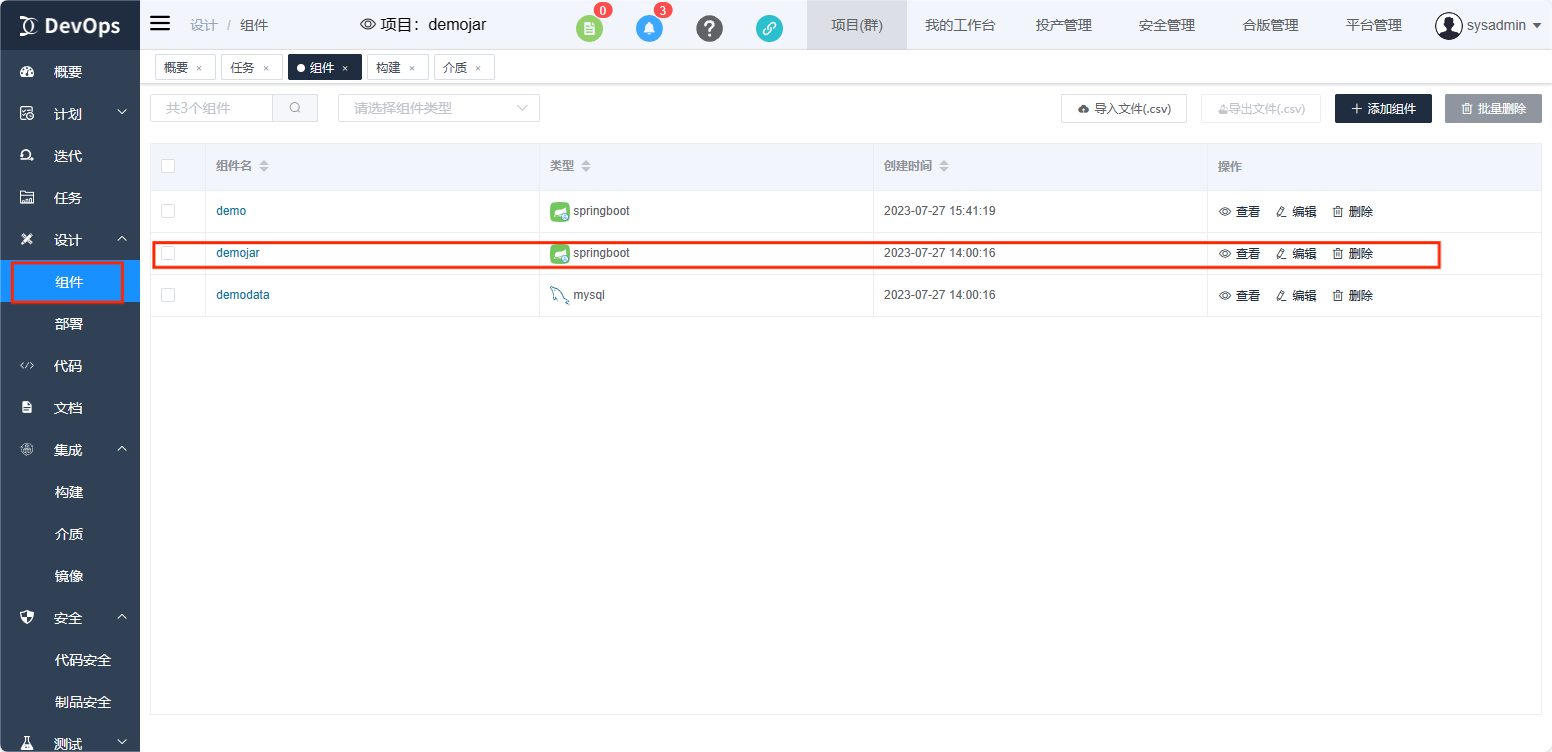Switch to 合版管理 top navigation tab
Screen dimensions: 1552x752
1270,25
